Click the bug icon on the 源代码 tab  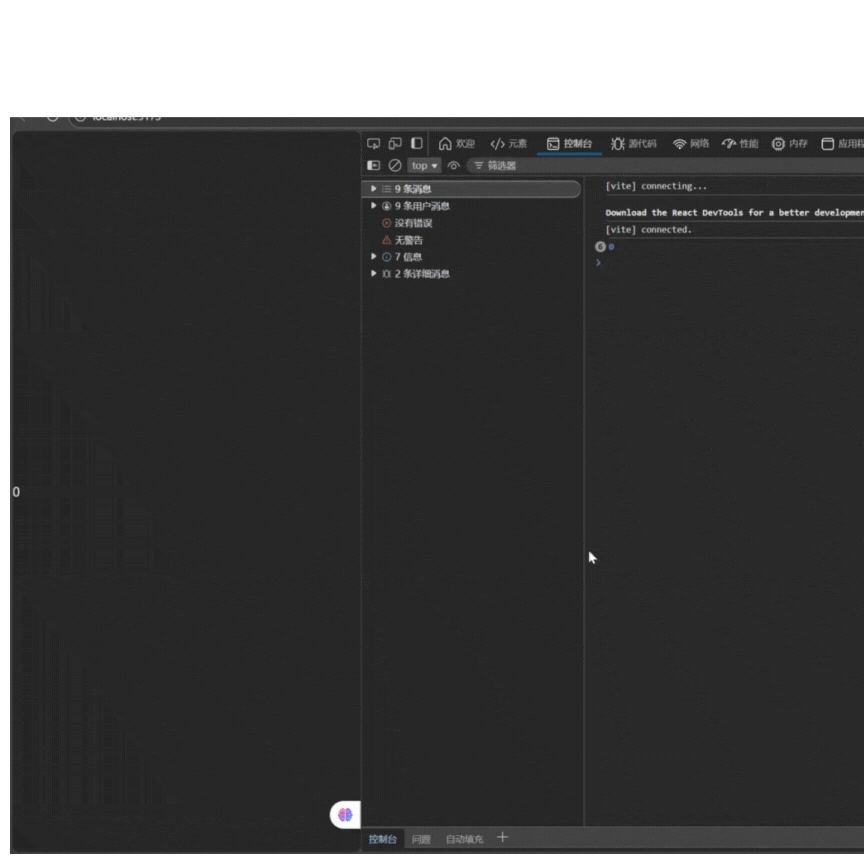point(617,144)
